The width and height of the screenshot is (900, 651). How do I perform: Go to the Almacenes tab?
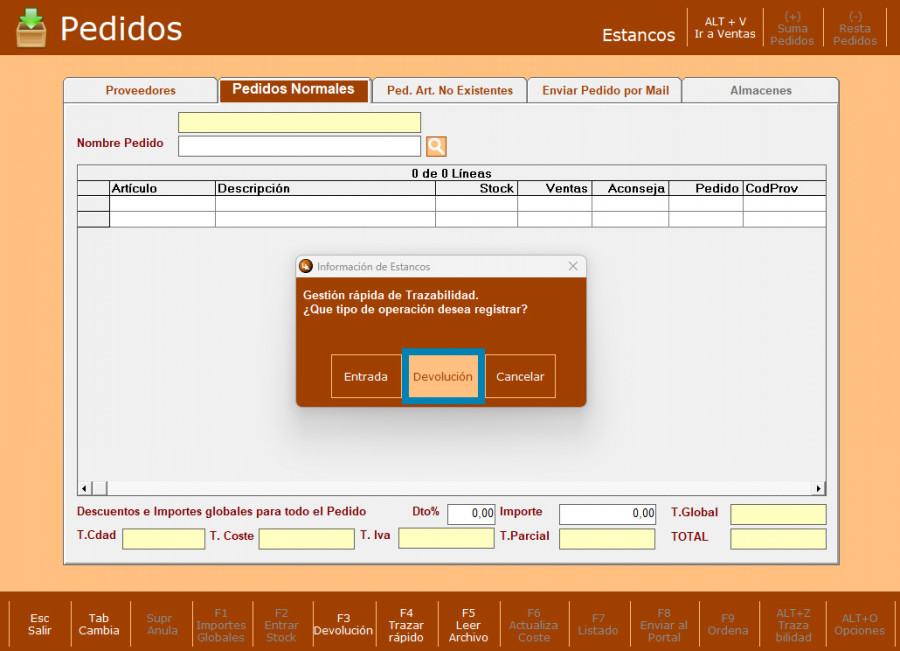click(761, 90)
